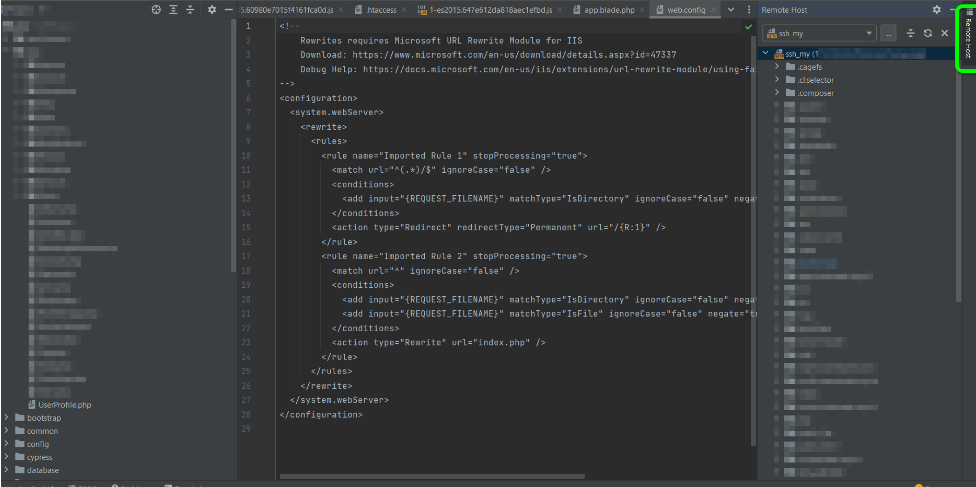Viewport: 976px width, 487px height.
Task: Expand the common project folder
Action: pos(6,431)
